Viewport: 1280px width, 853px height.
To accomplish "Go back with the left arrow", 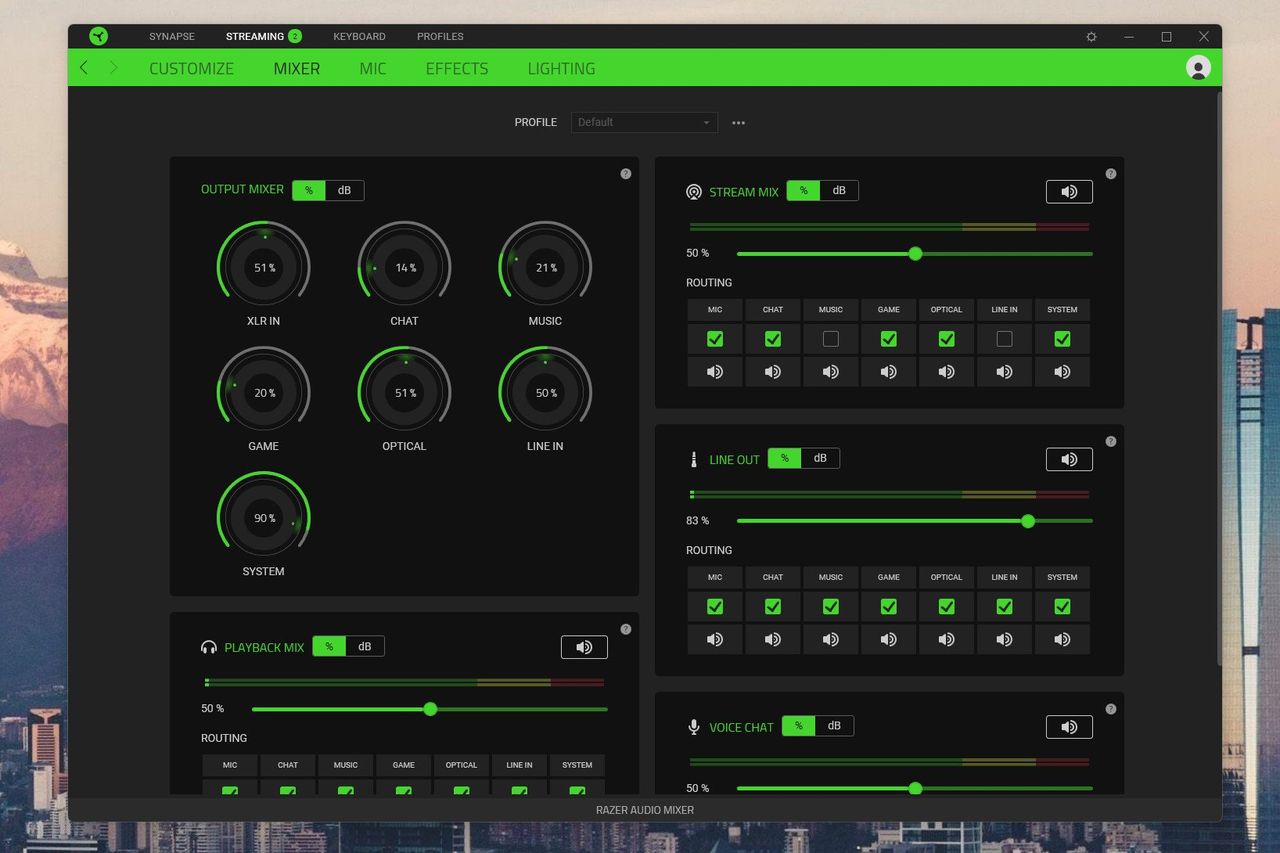I will [x=84, y=67].
